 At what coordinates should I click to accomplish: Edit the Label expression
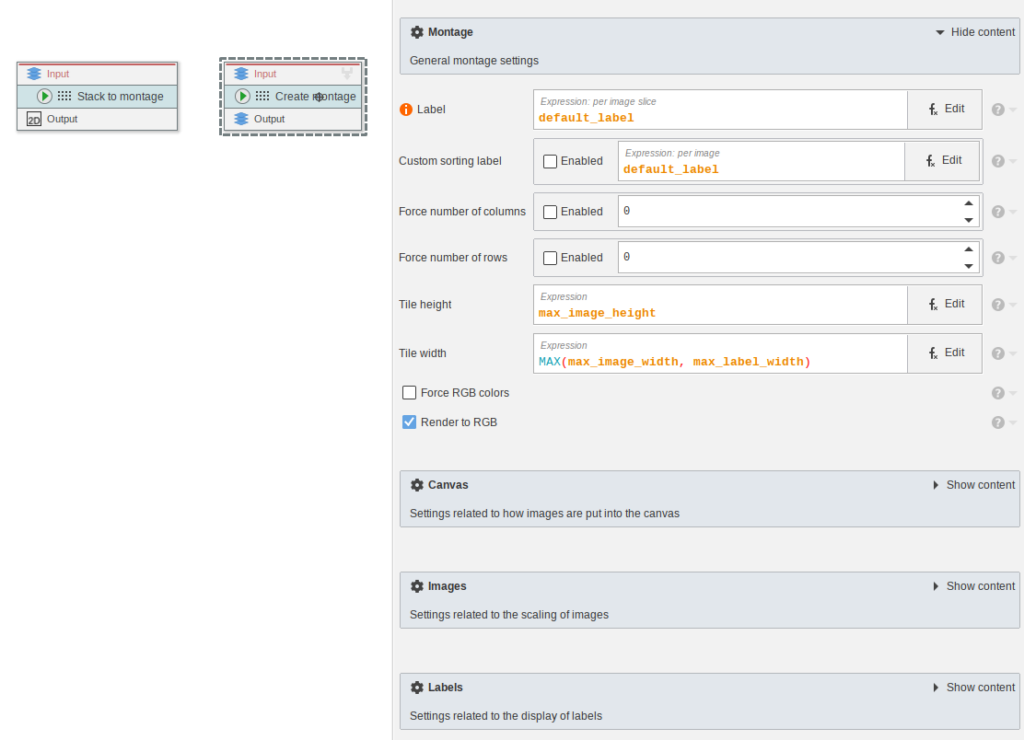pos(945,109)
